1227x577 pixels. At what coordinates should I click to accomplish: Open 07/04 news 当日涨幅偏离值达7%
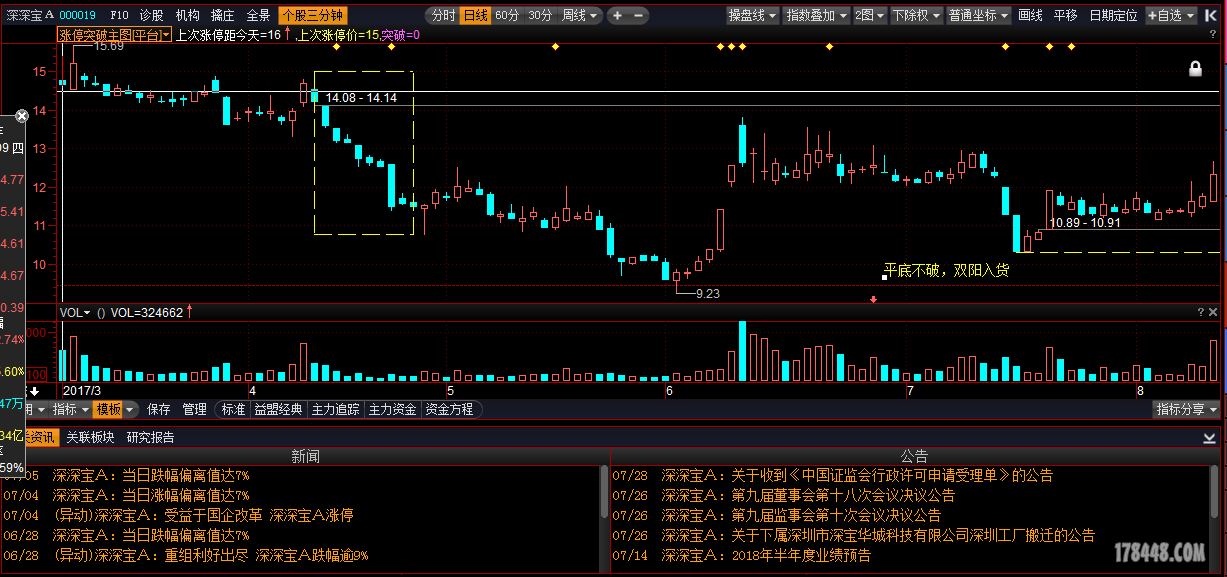151,495
